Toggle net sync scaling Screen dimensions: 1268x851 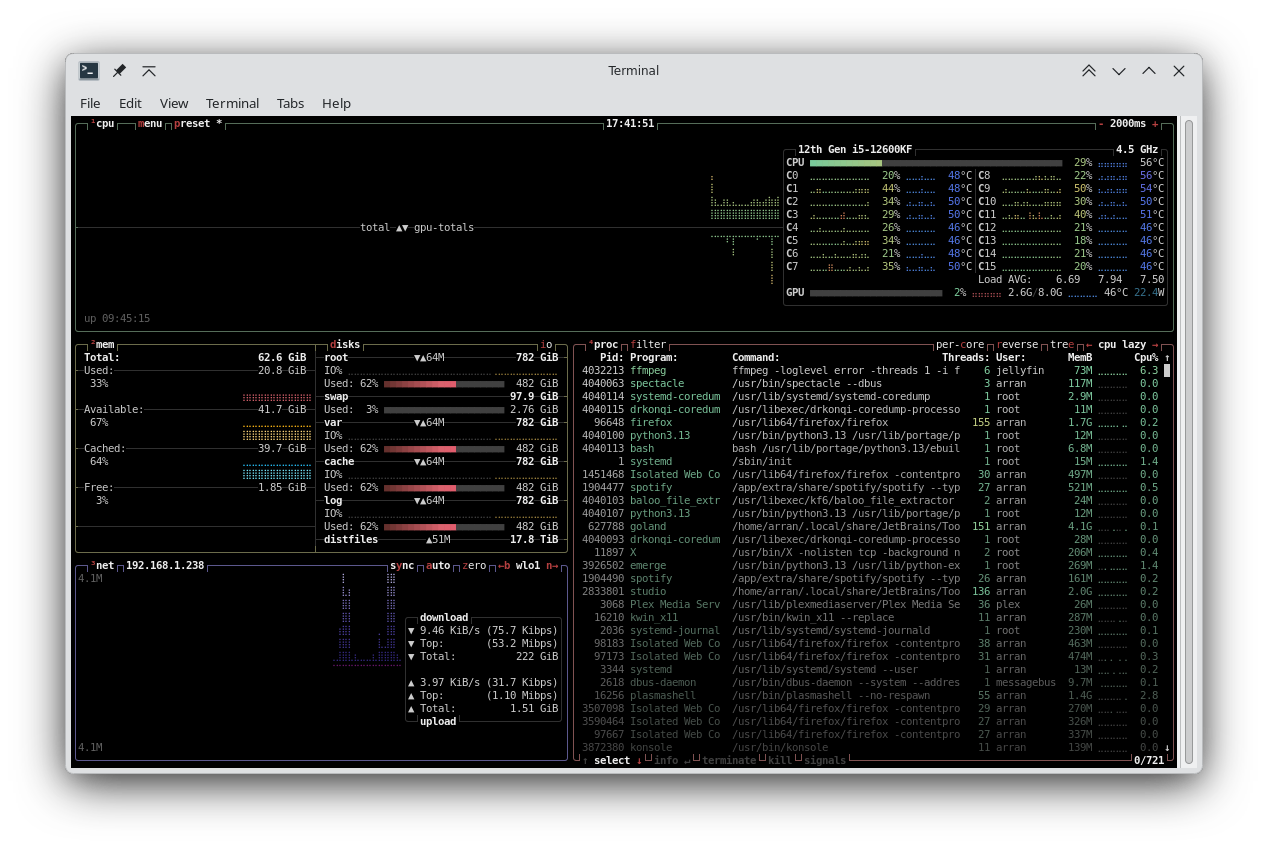point(402,565)
